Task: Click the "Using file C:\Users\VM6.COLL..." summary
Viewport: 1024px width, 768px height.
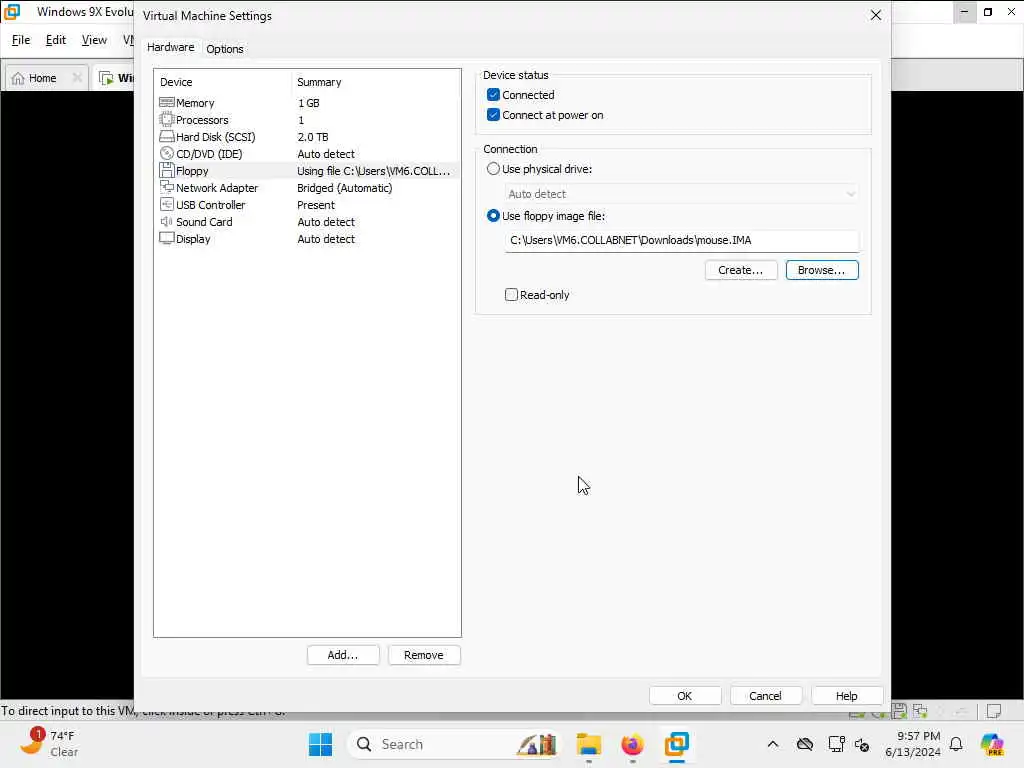Action: (x=374, y=171)
